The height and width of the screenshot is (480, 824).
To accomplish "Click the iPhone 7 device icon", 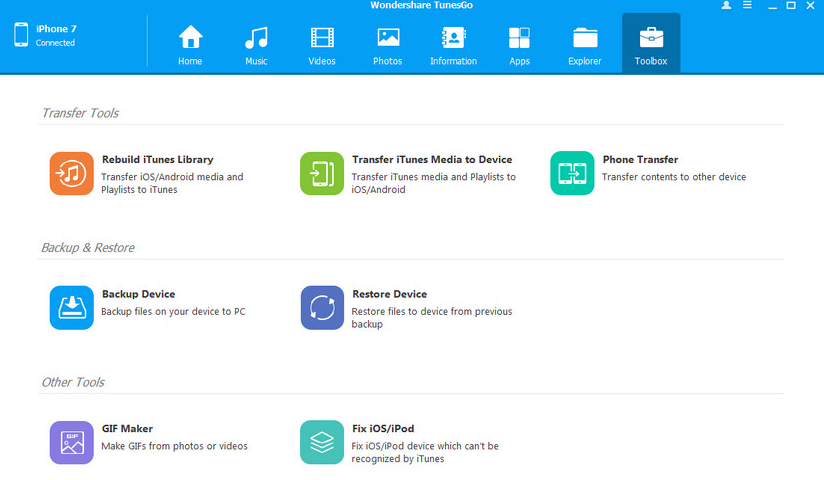I will (21, 35).
